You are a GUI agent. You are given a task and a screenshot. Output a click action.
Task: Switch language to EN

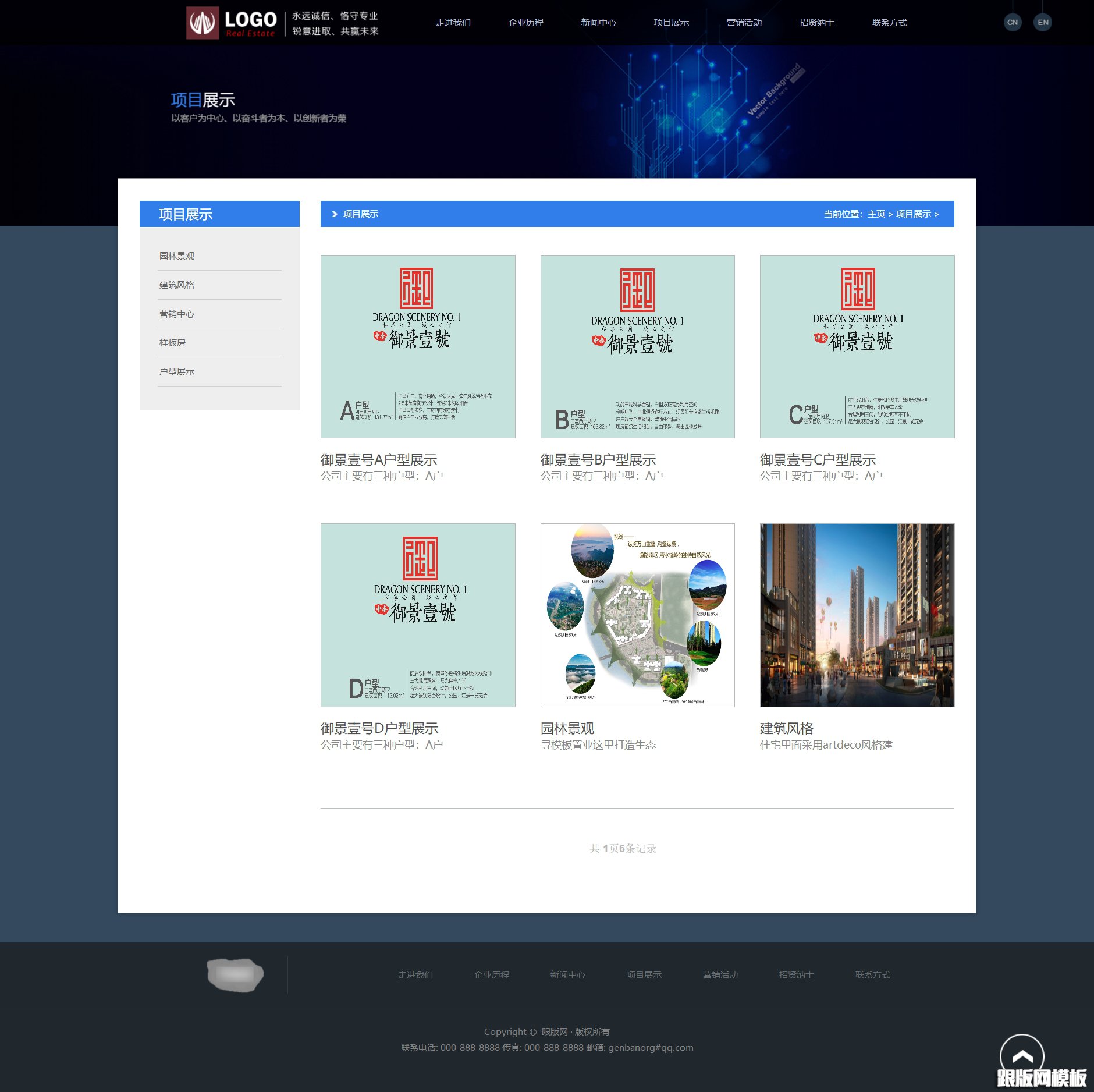[1043, 22]
